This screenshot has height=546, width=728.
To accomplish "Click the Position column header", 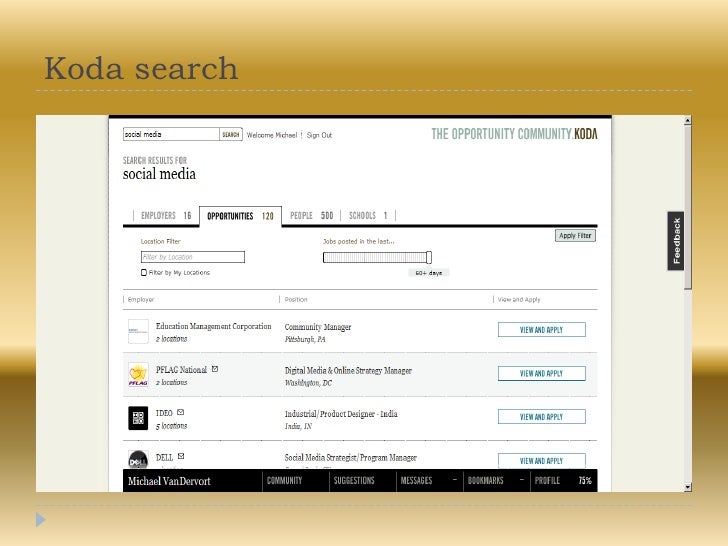I will point(296,299).
